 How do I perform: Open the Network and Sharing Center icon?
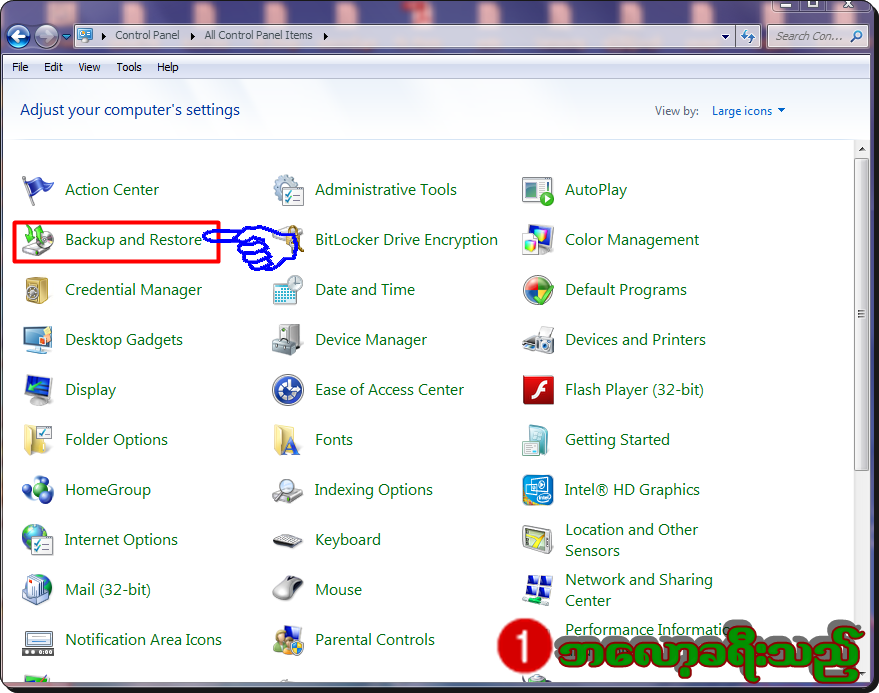click(x=538, y=590)
